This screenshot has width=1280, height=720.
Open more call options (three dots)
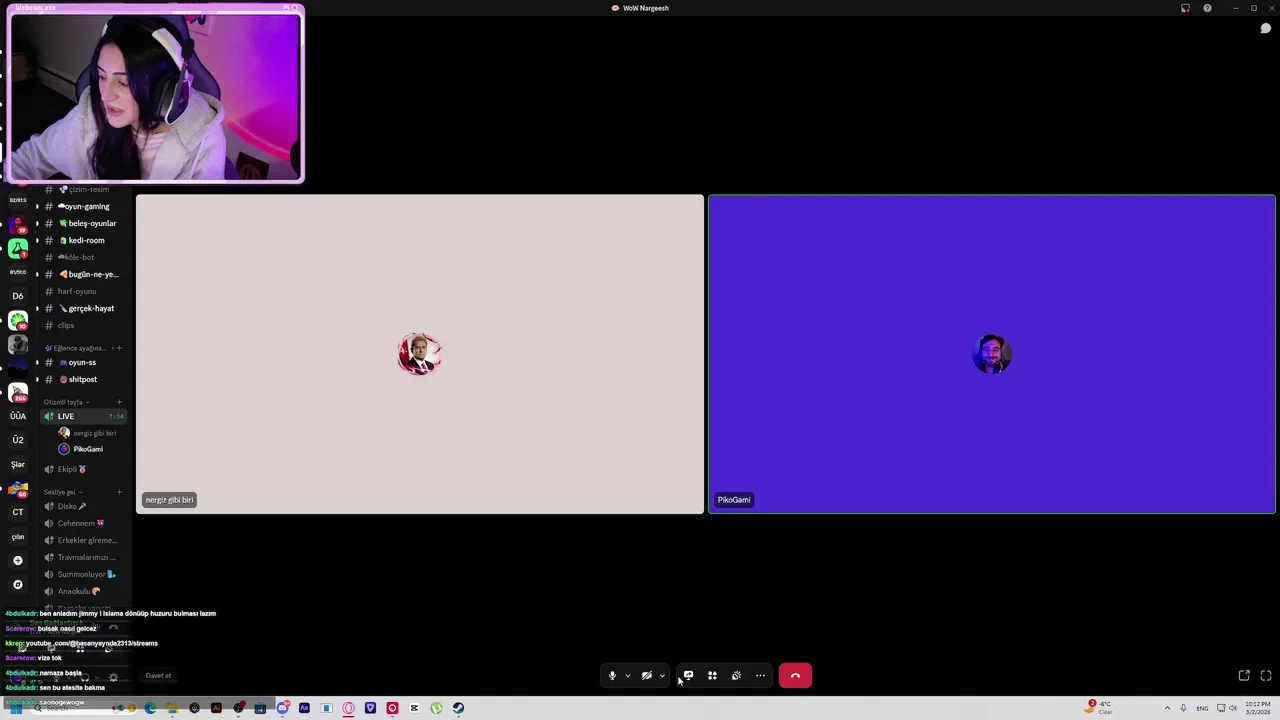coord(760,676)
